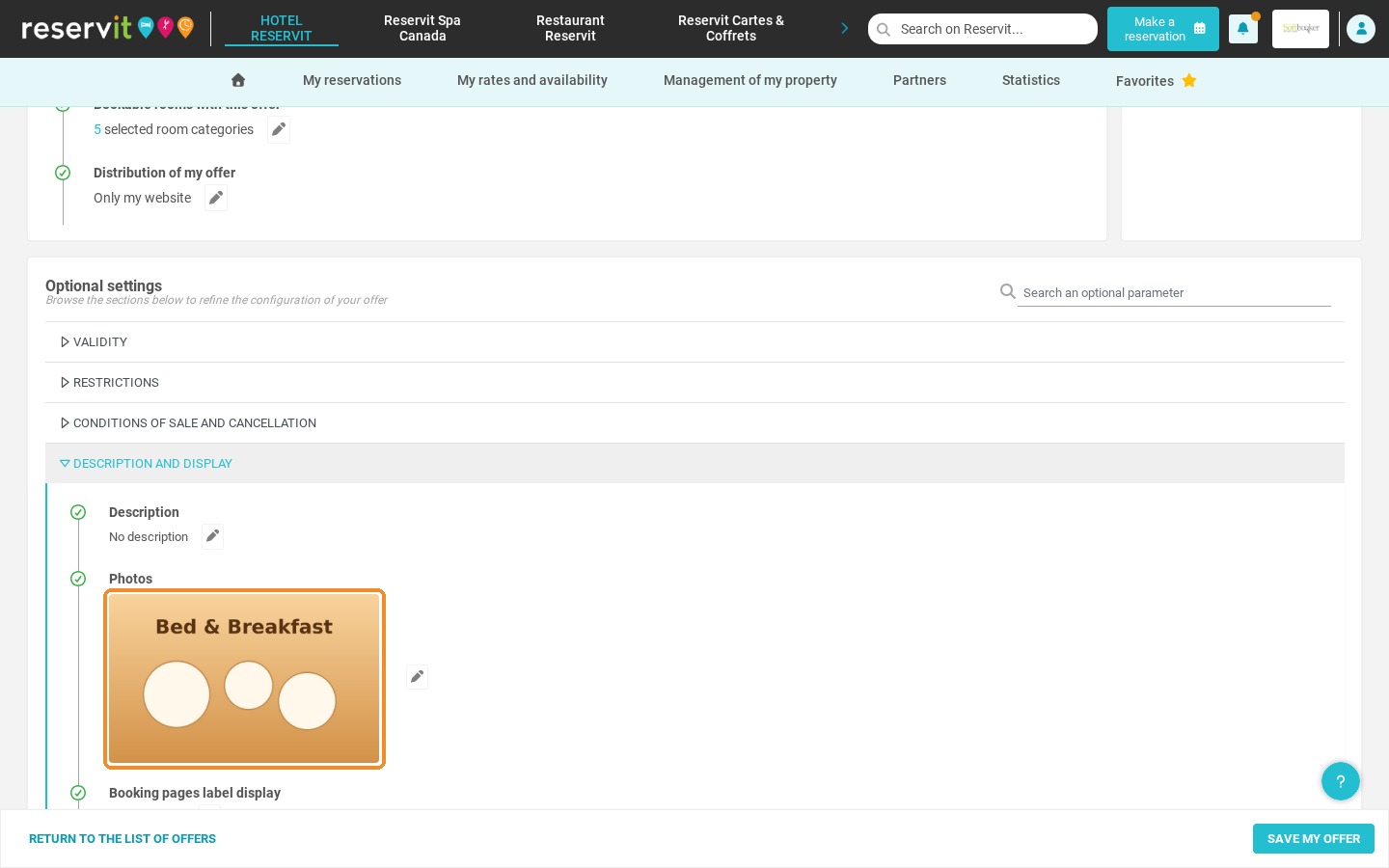Open Favorites menu
This screenshot has width=1389, height=868.
[1156, 81]
